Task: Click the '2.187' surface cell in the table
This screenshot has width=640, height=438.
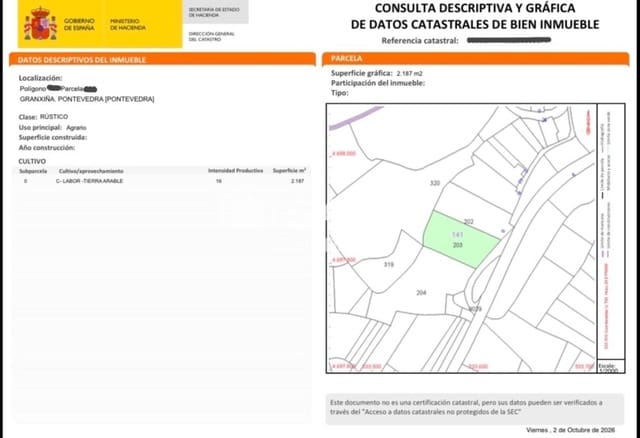Action: click(x=298, y=181)
